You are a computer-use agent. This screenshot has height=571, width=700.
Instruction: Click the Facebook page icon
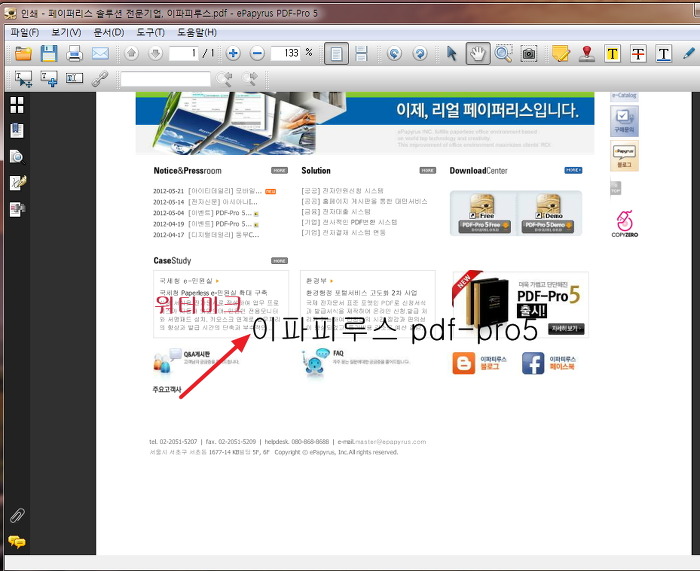pyautogui.click(x=533, y=363)
